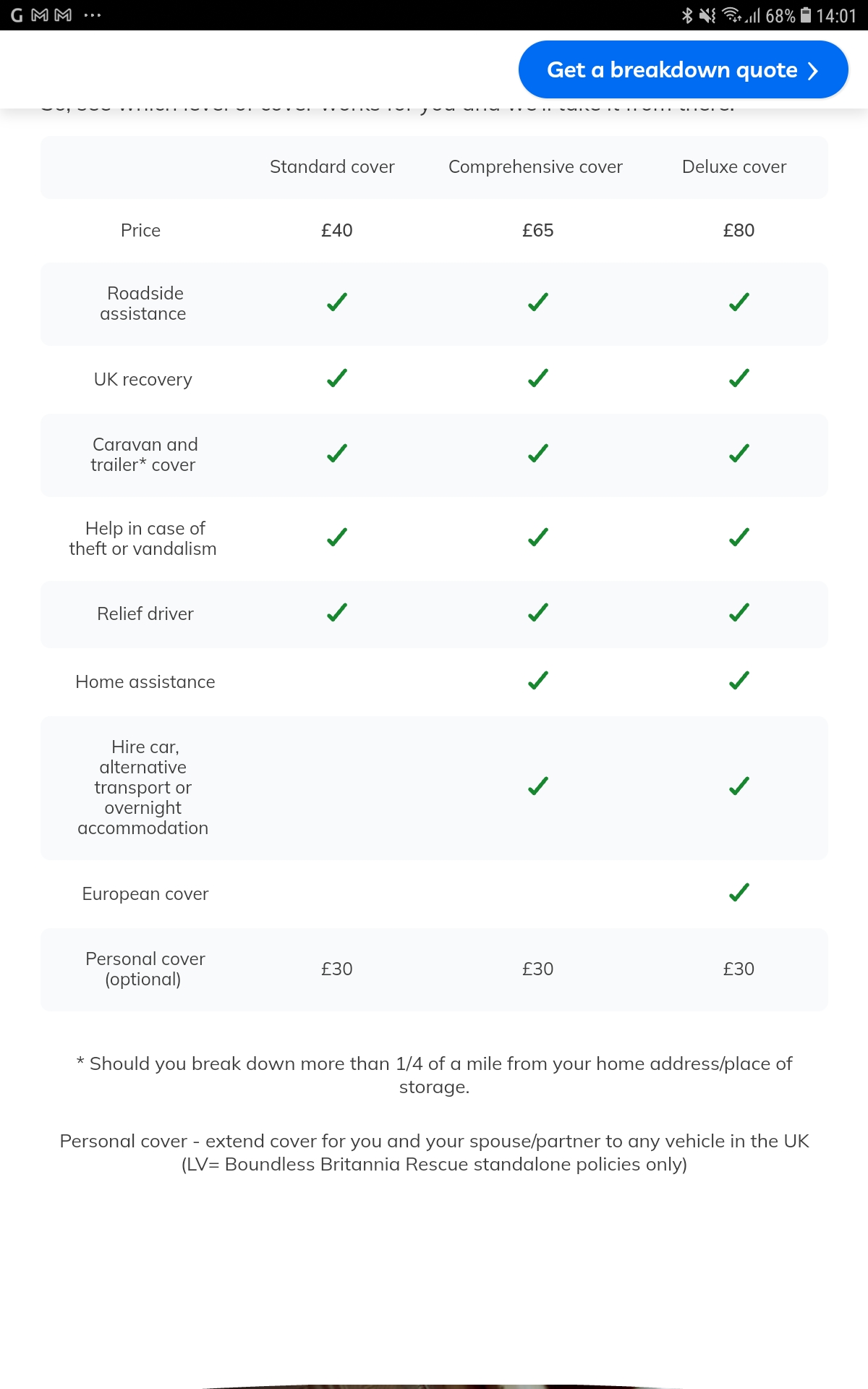Tap the battery icon in status bar
This screenshot has width=868, height=1389.
806,15
